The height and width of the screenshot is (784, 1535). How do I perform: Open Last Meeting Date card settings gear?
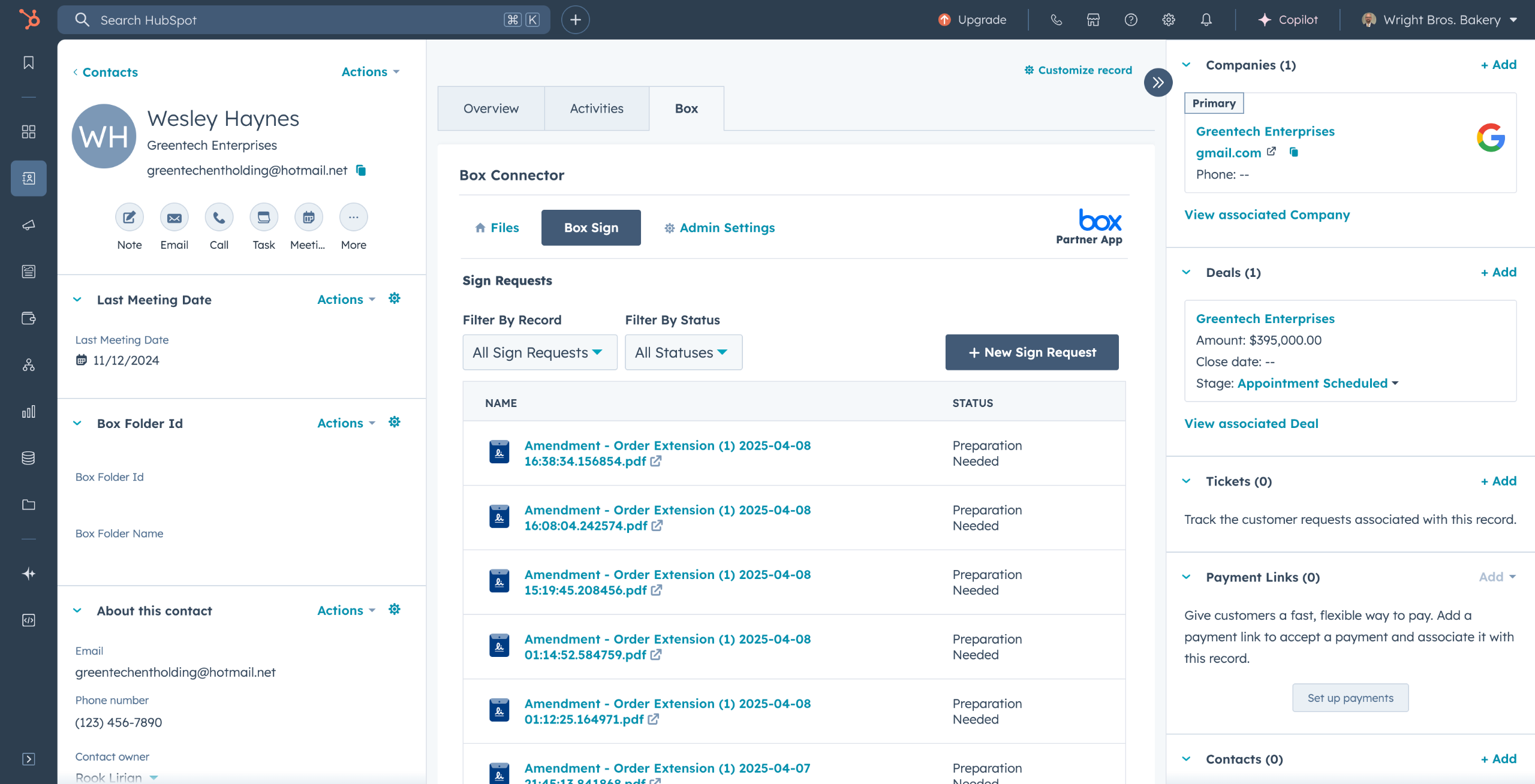point(395,298)
